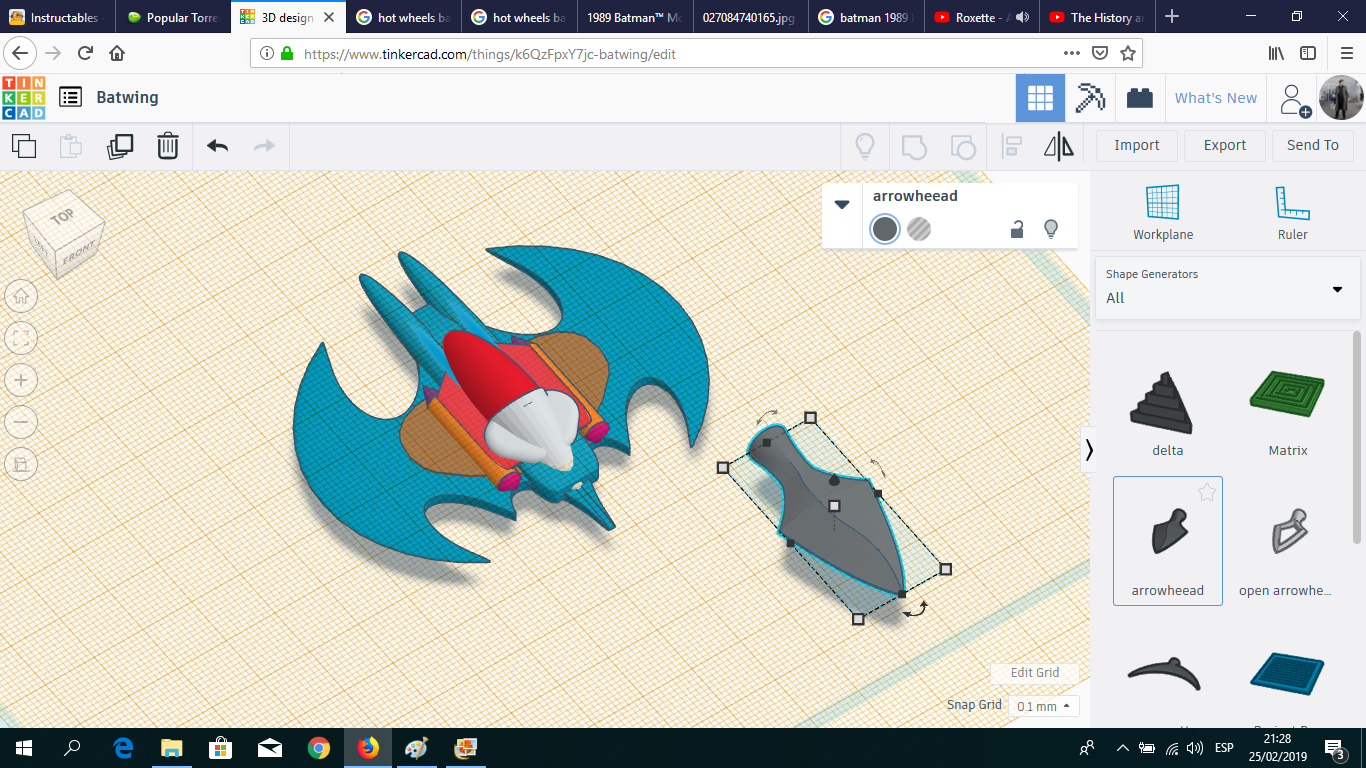Open the What's New link
The width and height of the screenshot is (1366, 768).
(1216, 98)
